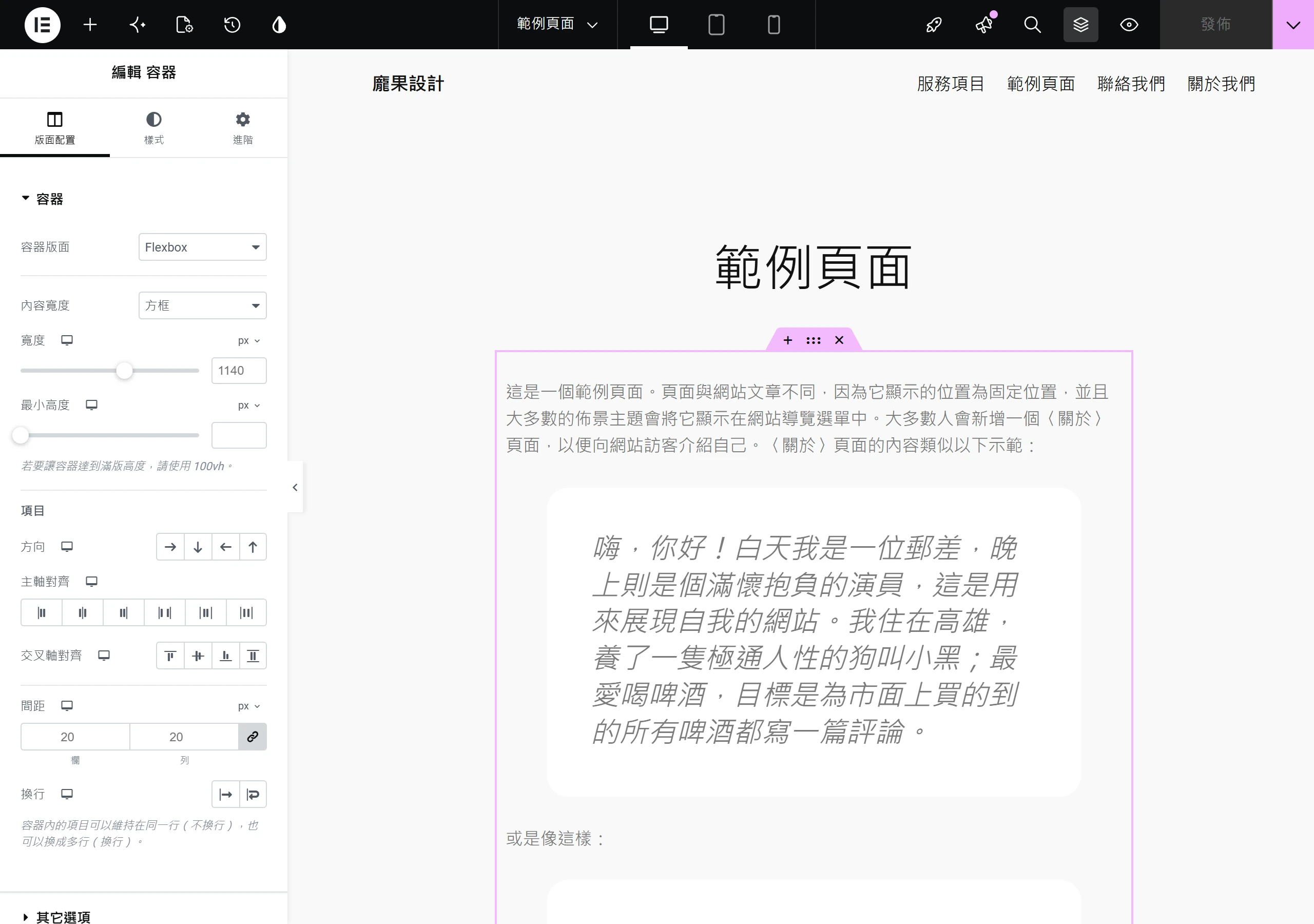Screen dimensions: 1314x924
Task: Open the What's New megaphone icon
Action: point(984,25)
